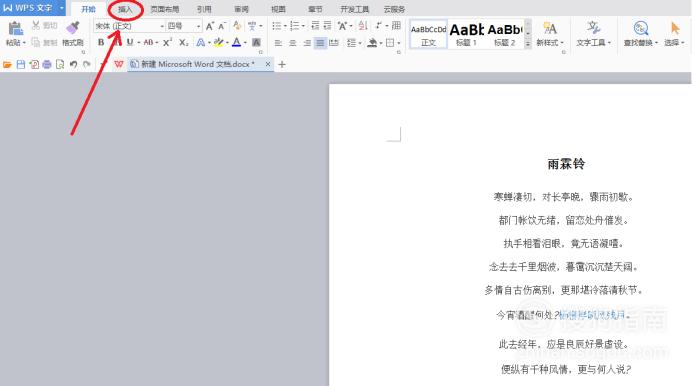
Task: Click the sort icon
Action: pyautogui.click(x=363, y=26)
